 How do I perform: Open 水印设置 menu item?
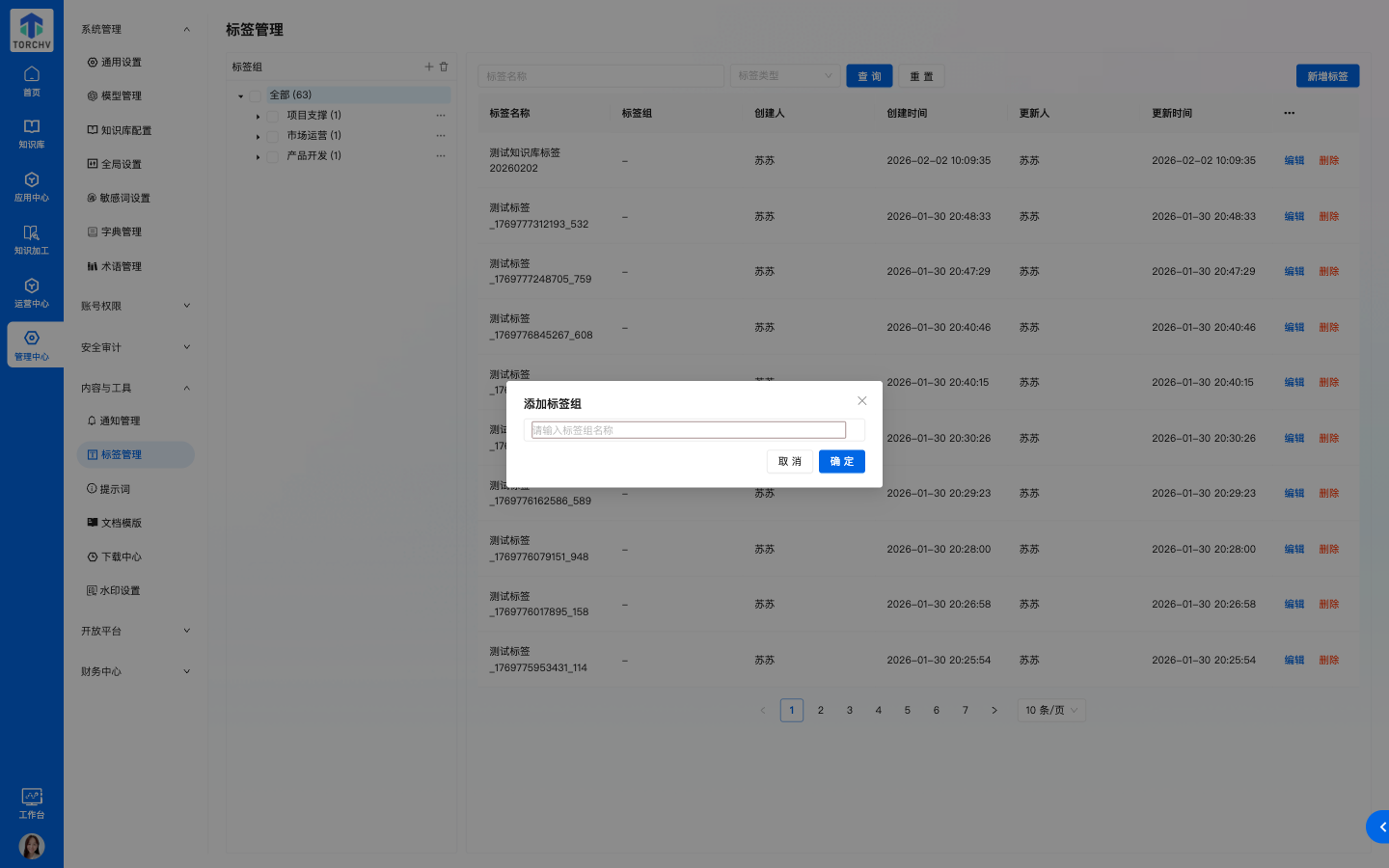click(121, 591)
